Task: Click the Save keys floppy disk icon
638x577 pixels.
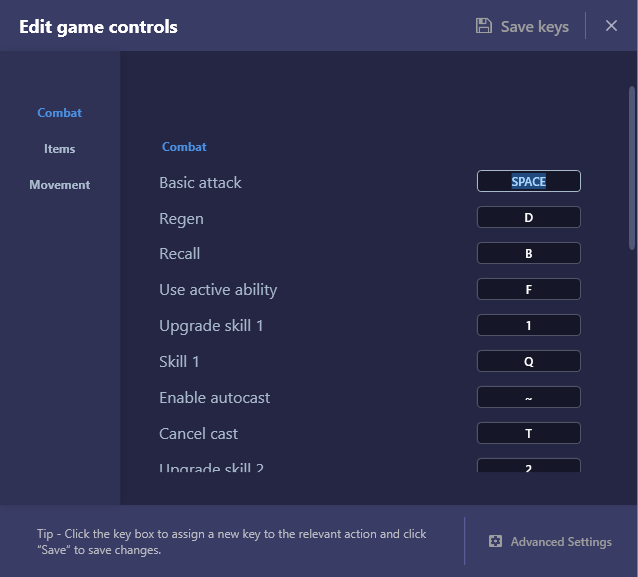Action: [484, 26]
